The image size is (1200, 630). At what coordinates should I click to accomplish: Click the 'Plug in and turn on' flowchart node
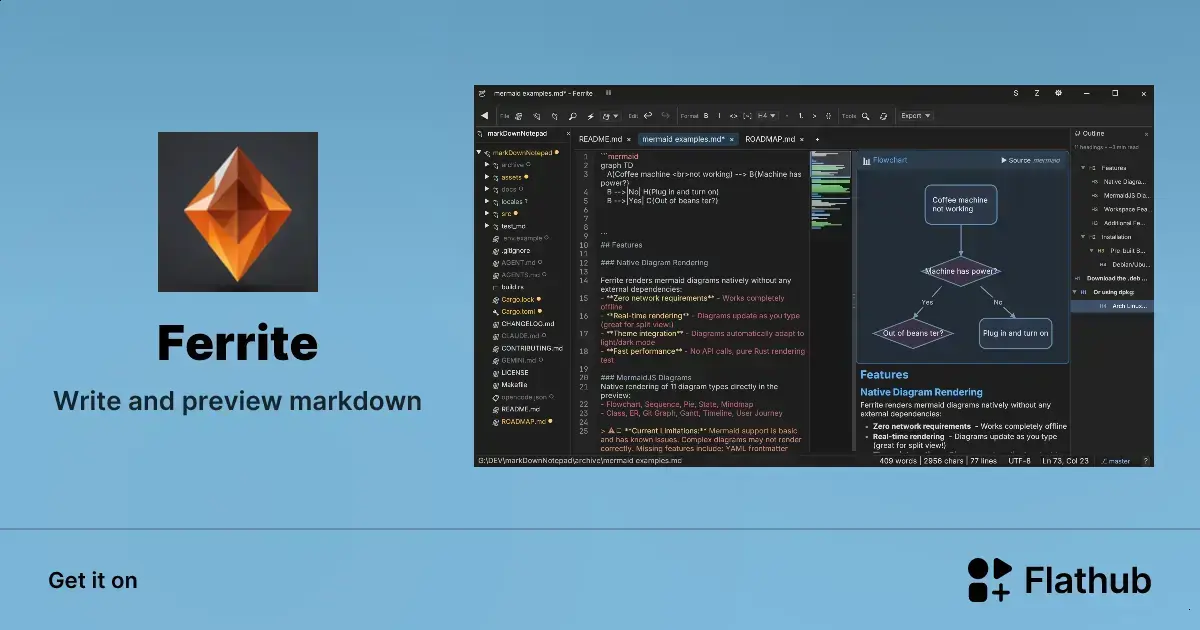click(x=1016, y=333)
